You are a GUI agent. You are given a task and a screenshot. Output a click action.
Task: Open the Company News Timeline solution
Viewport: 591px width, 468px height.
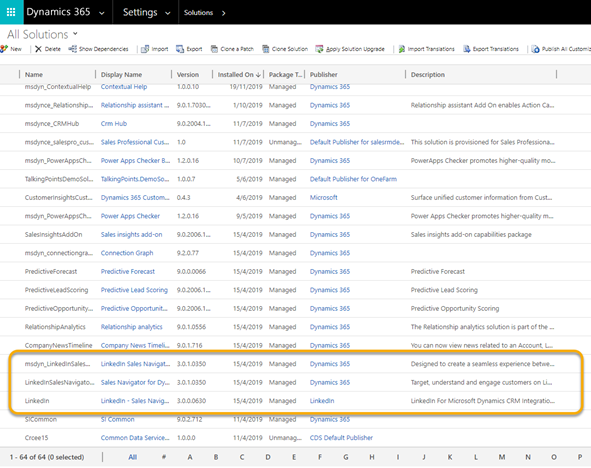tap(135, 345)
